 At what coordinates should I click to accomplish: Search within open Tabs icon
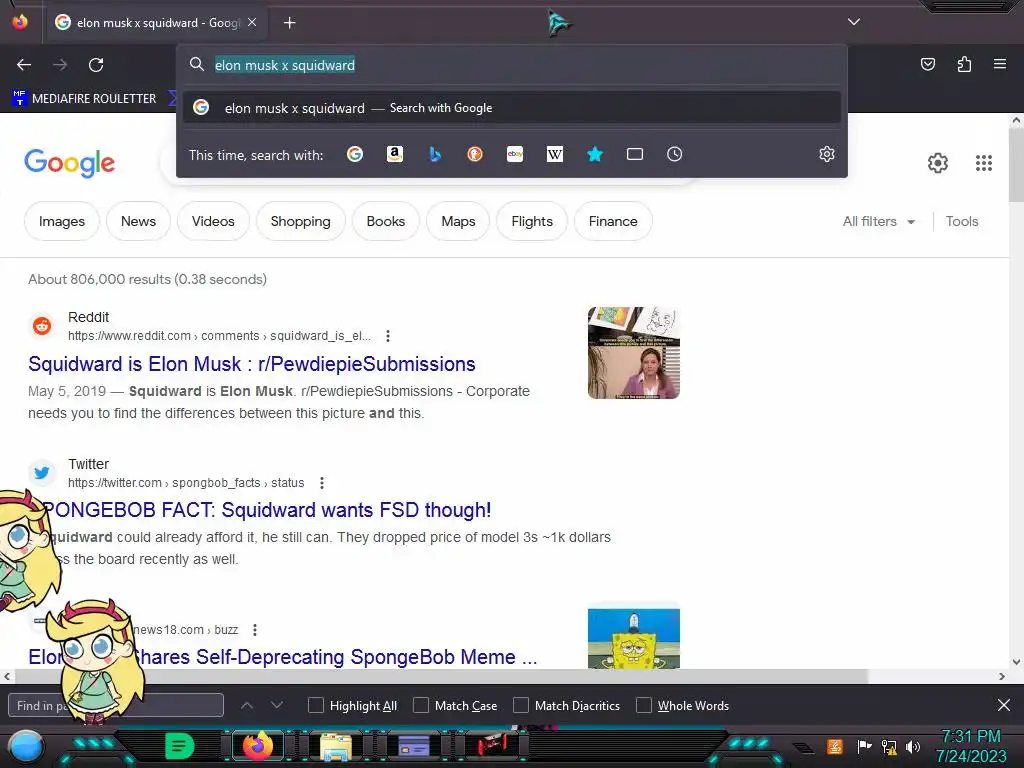tap(635, 154)
